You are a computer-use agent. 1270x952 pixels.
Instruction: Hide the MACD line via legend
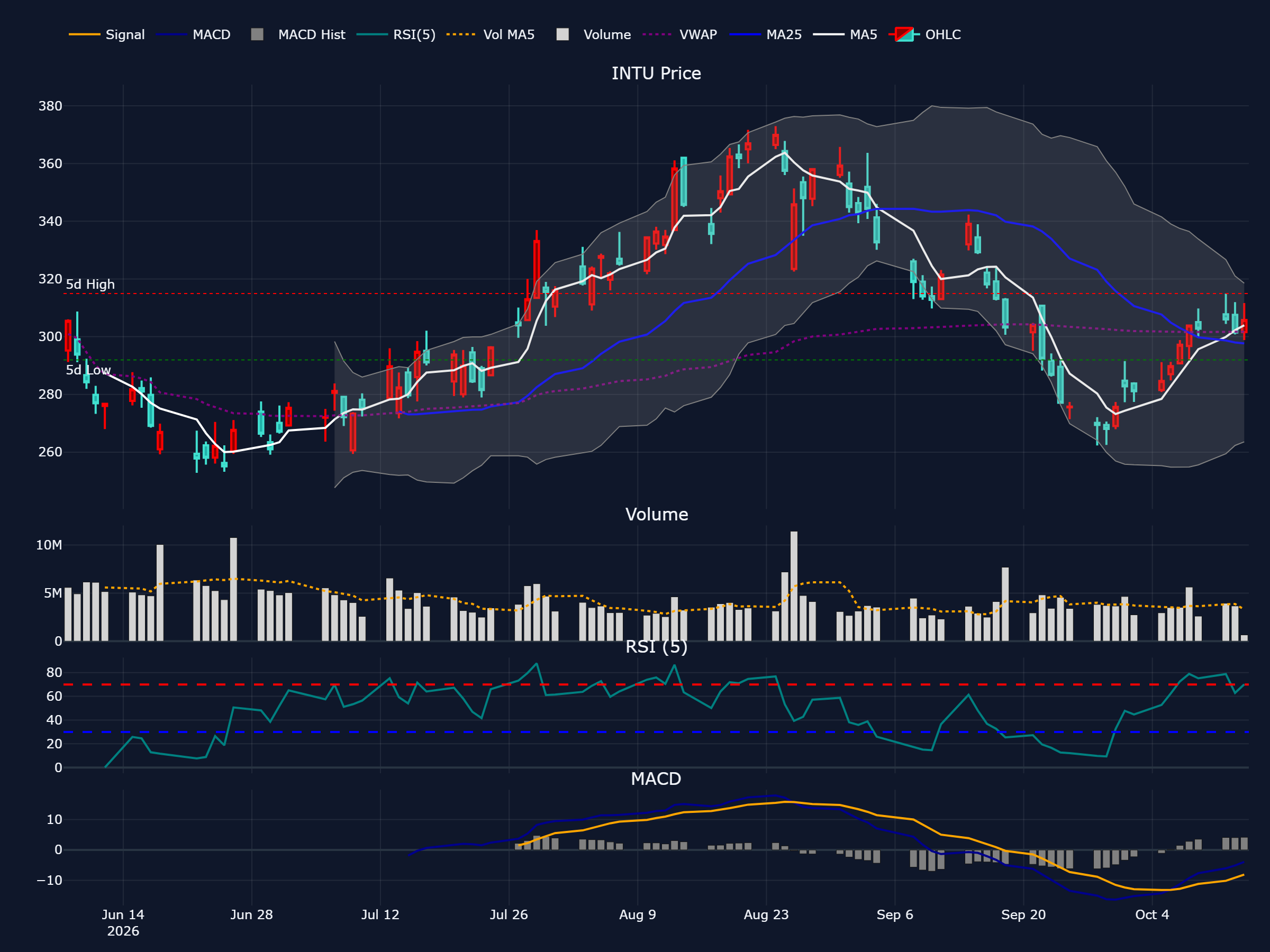pos(194,34)
